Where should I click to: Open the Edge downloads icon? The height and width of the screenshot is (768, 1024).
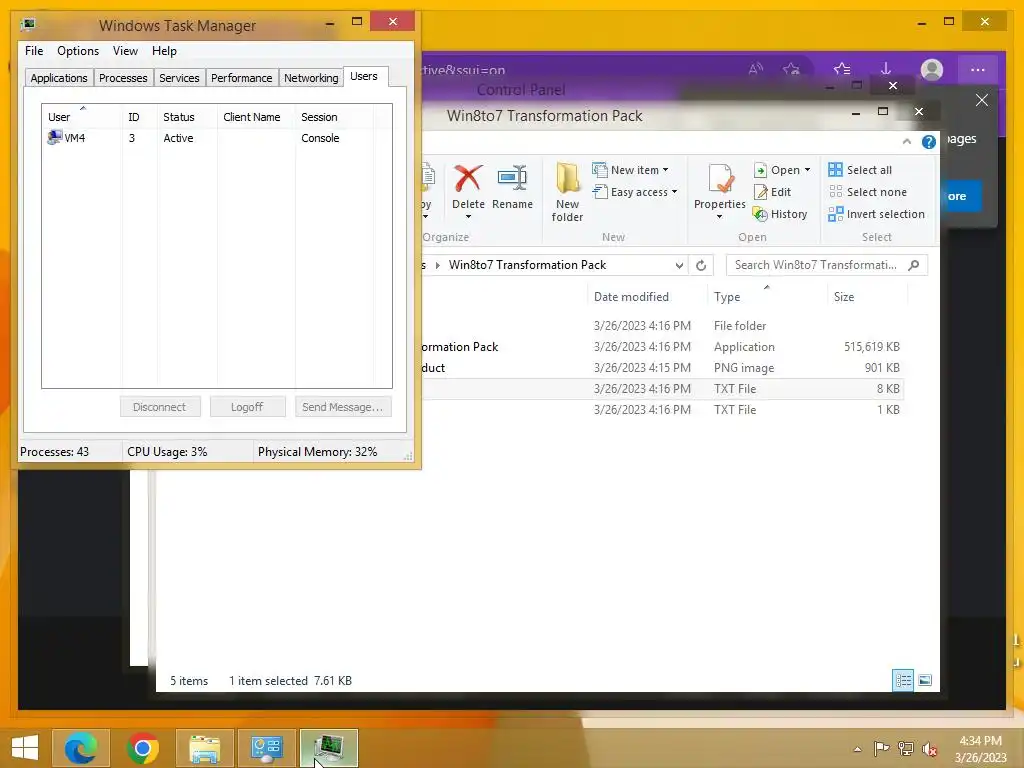click(886, 69)
